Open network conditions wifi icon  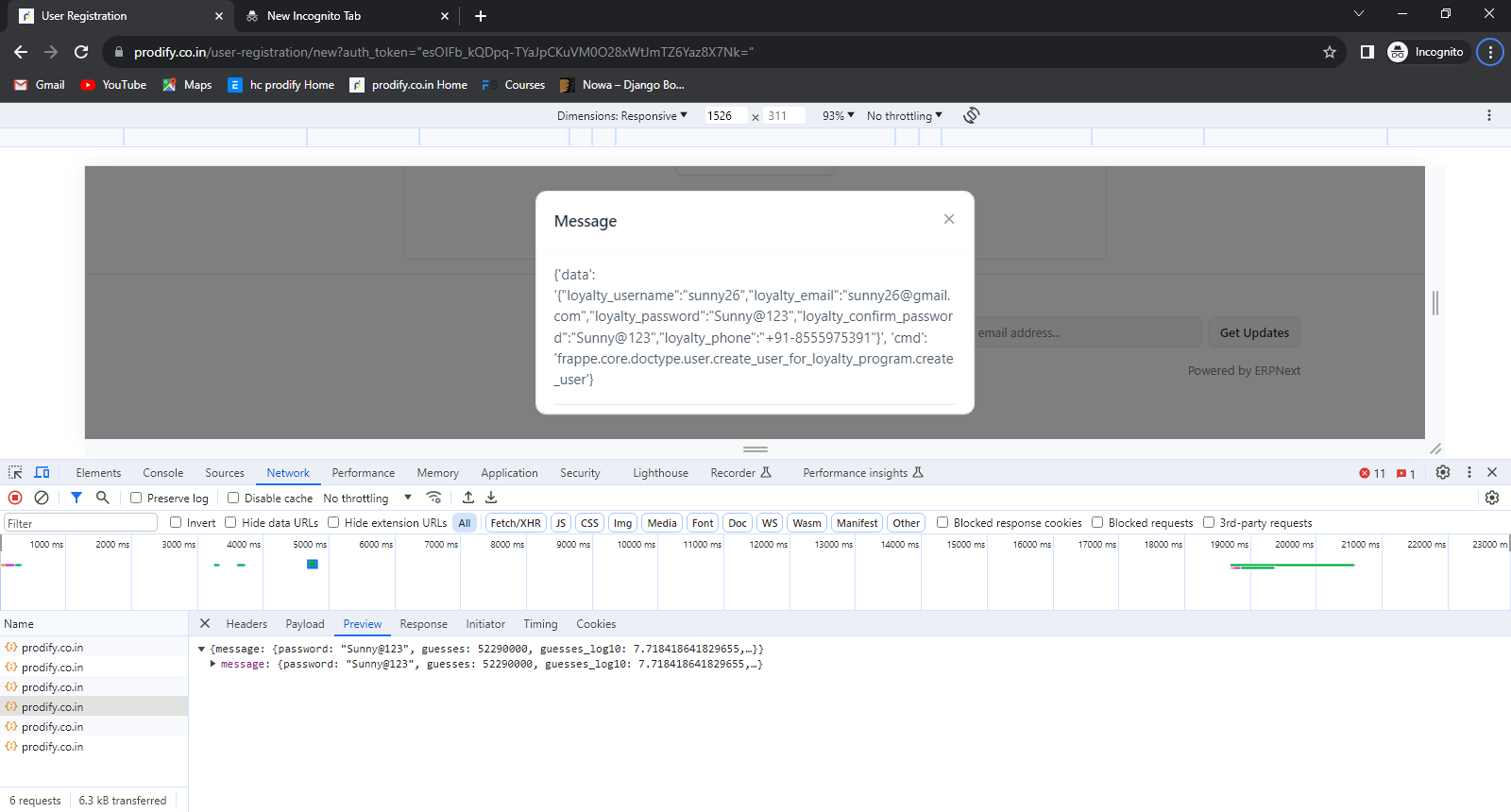[x=434, y=498]
